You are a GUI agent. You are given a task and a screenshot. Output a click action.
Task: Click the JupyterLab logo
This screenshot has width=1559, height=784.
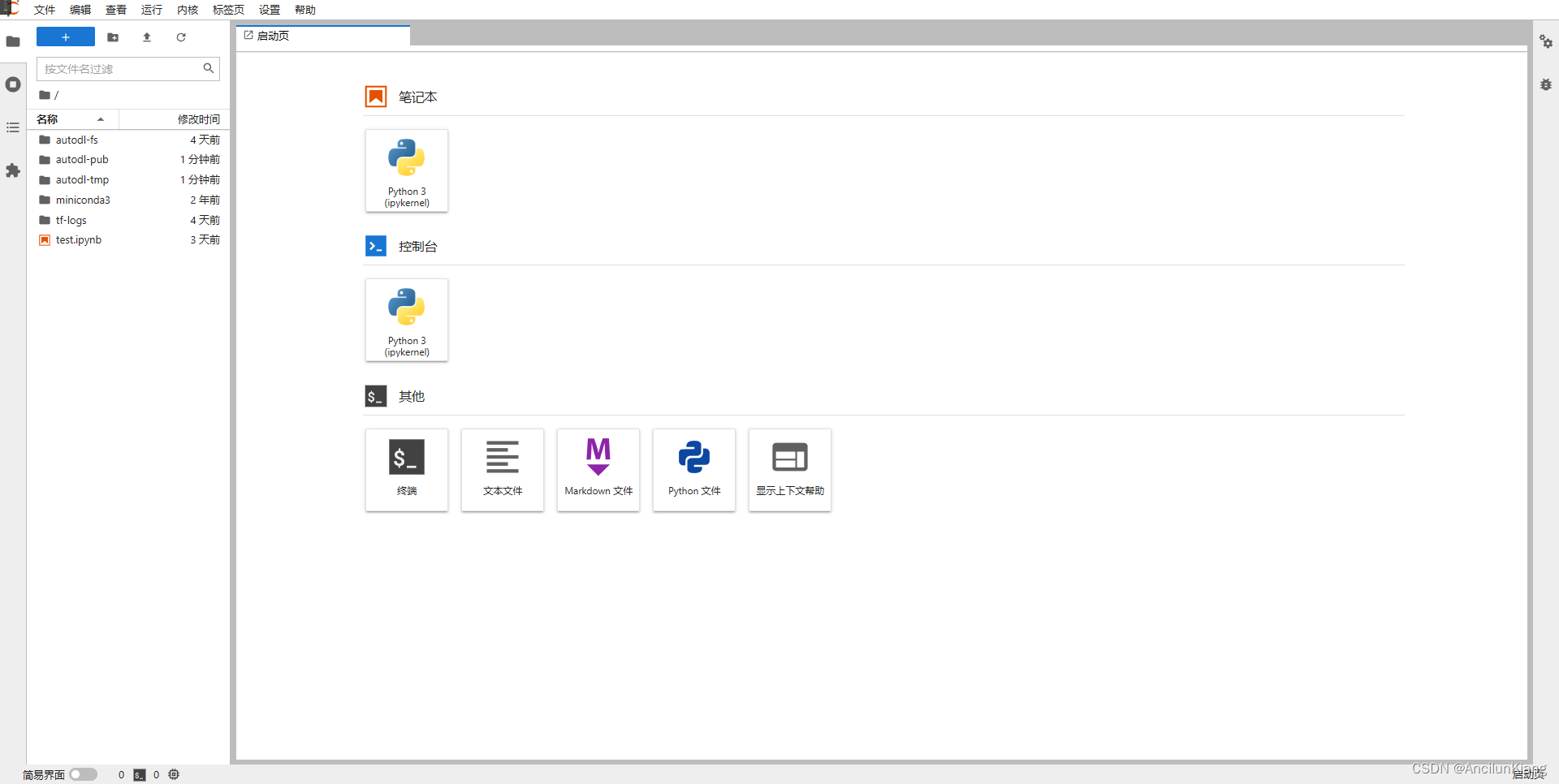click(x=11, y=9)
